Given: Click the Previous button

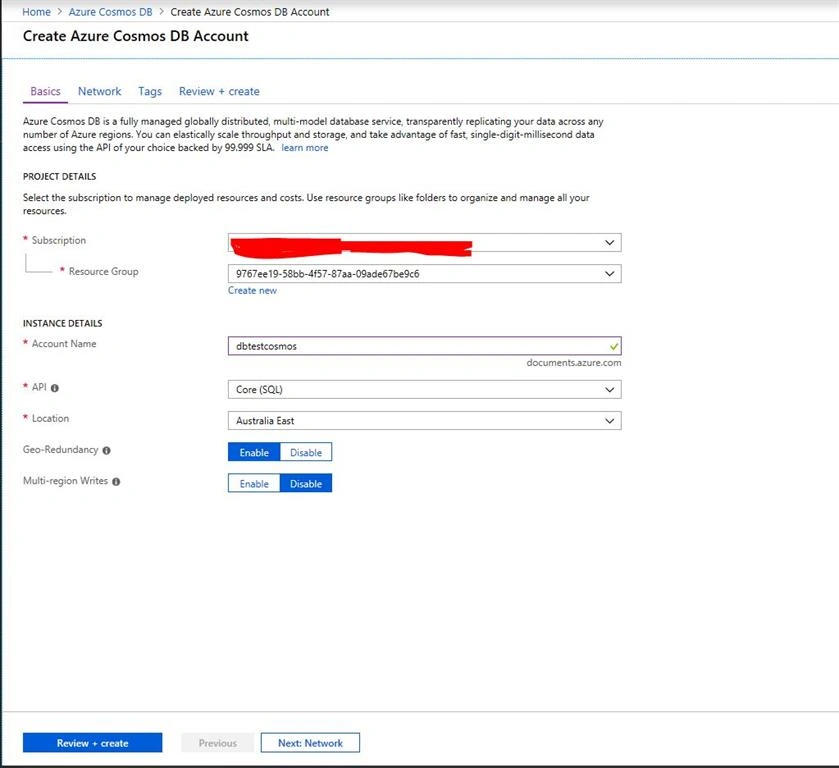Looking at the screenshot, I should tap(217, 743).
